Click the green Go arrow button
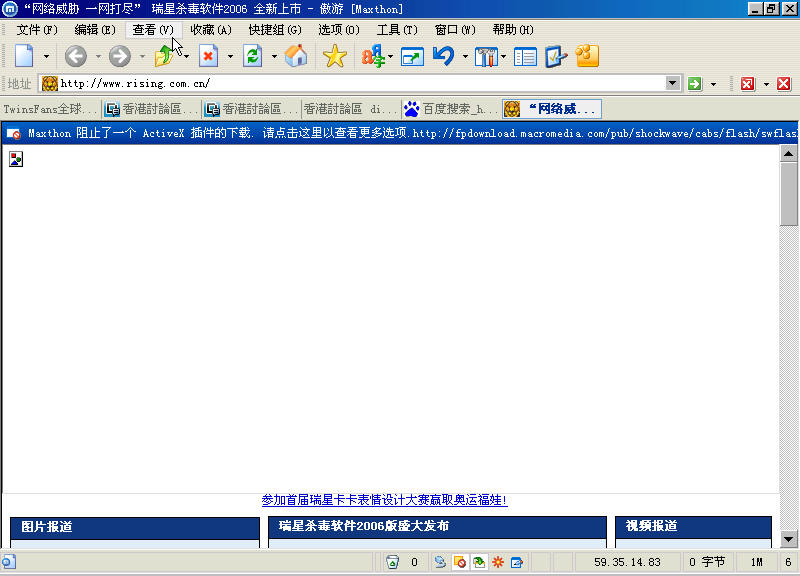 pos(694,84)
